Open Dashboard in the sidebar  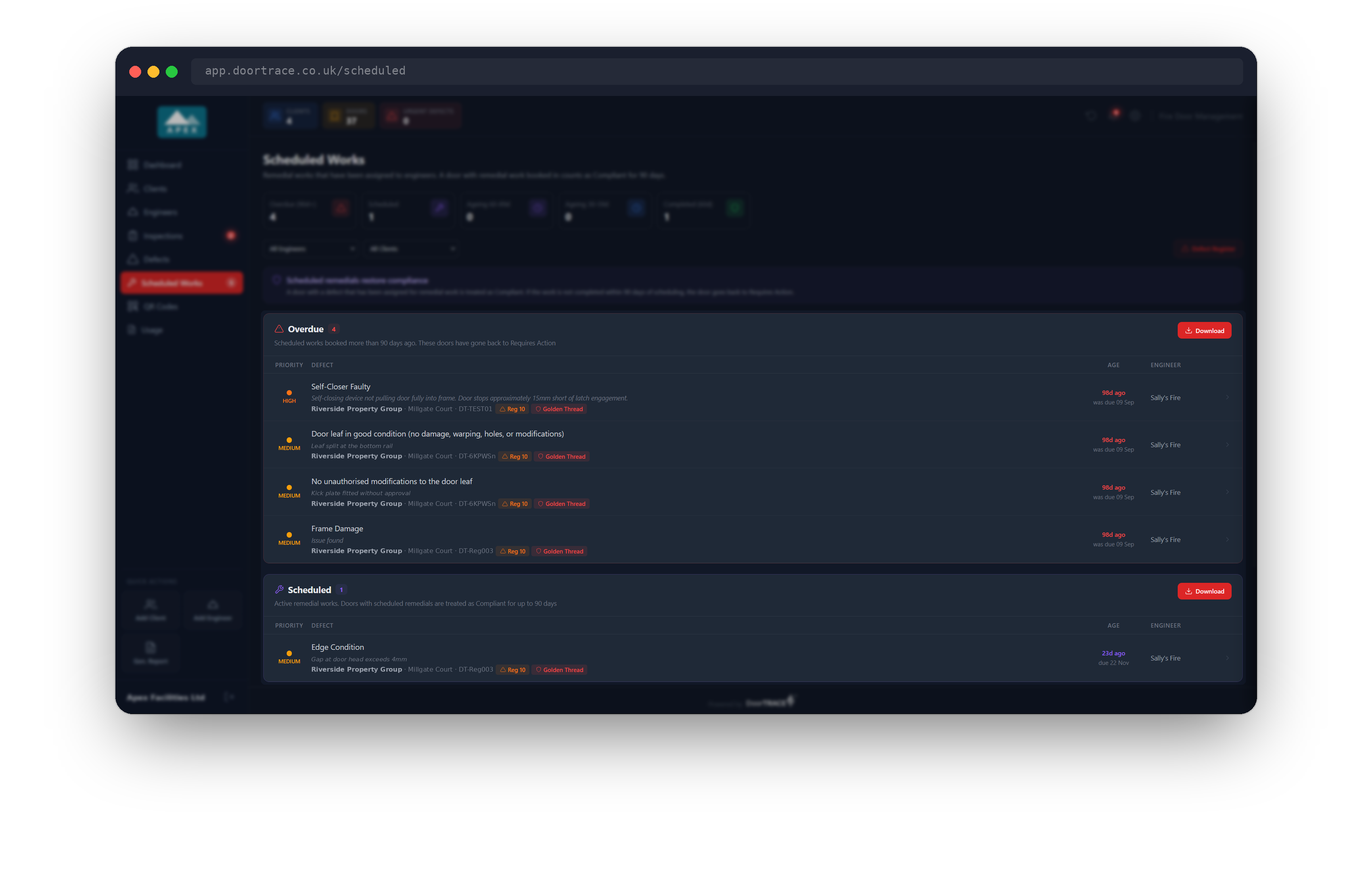tap(182, 165)
